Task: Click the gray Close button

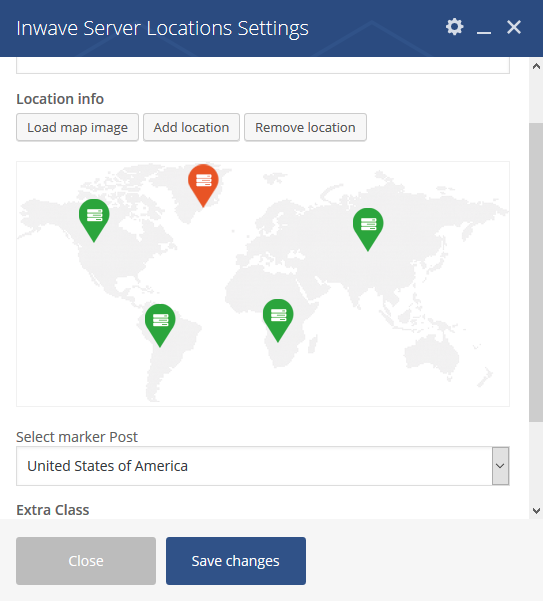Action: (86, 561)
